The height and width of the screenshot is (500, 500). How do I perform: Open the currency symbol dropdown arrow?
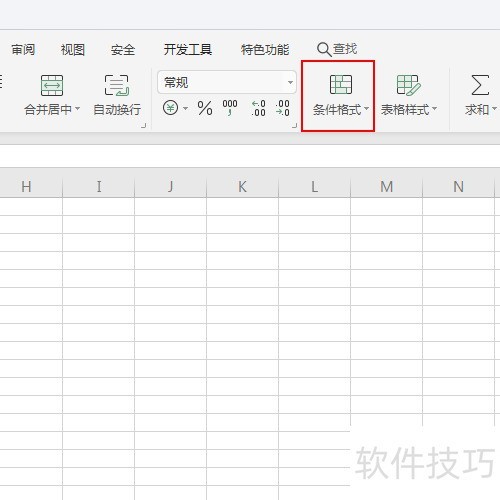click(x=185, y=108)
